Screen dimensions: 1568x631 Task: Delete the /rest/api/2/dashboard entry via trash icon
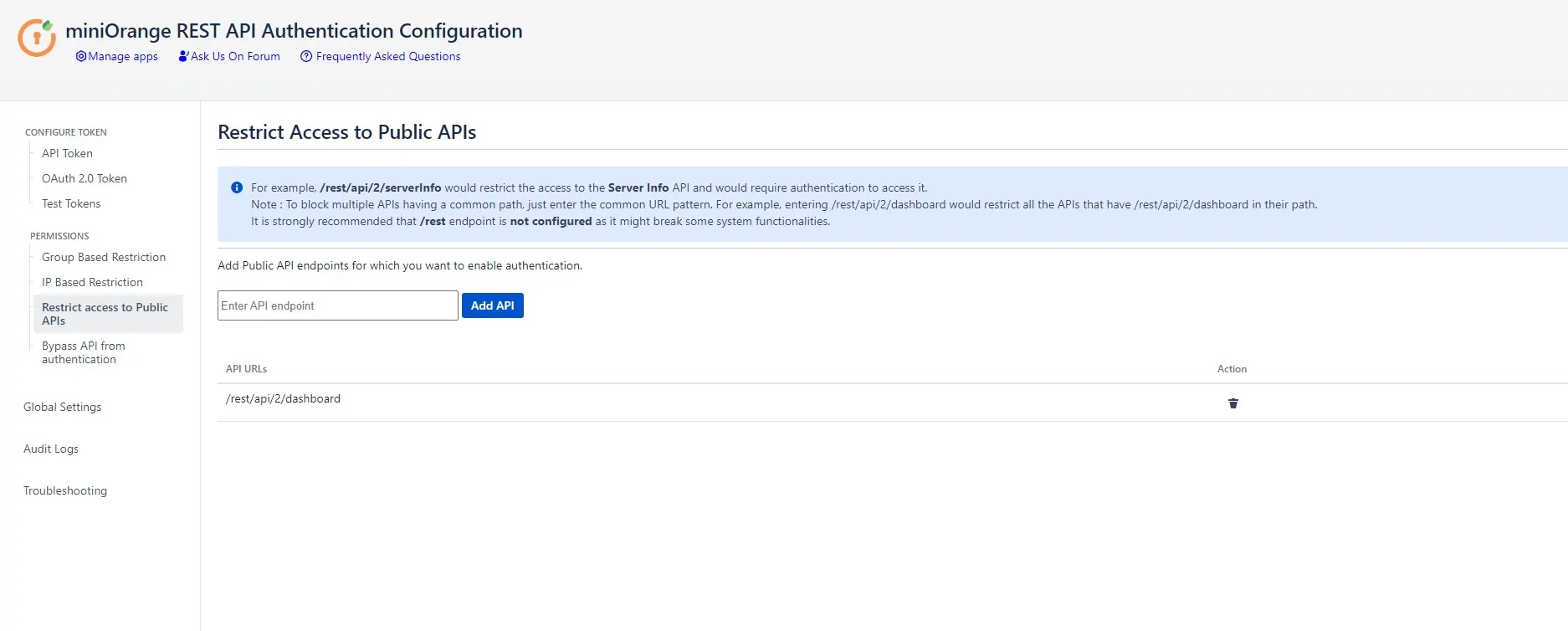click(1232, 403)
